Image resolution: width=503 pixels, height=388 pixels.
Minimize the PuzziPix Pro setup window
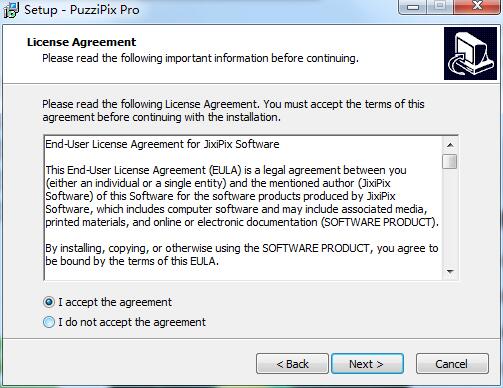413,7
